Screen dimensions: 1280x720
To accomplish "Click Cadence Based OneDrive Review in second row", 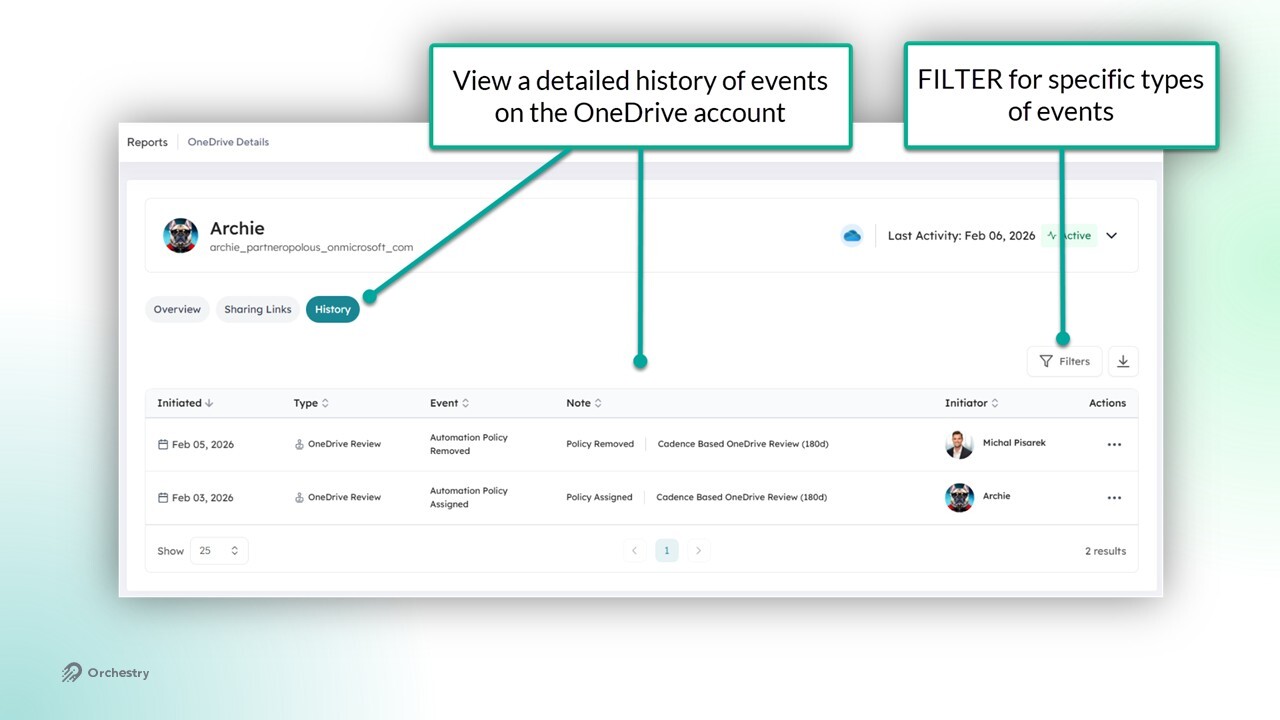I will [742, 497].
